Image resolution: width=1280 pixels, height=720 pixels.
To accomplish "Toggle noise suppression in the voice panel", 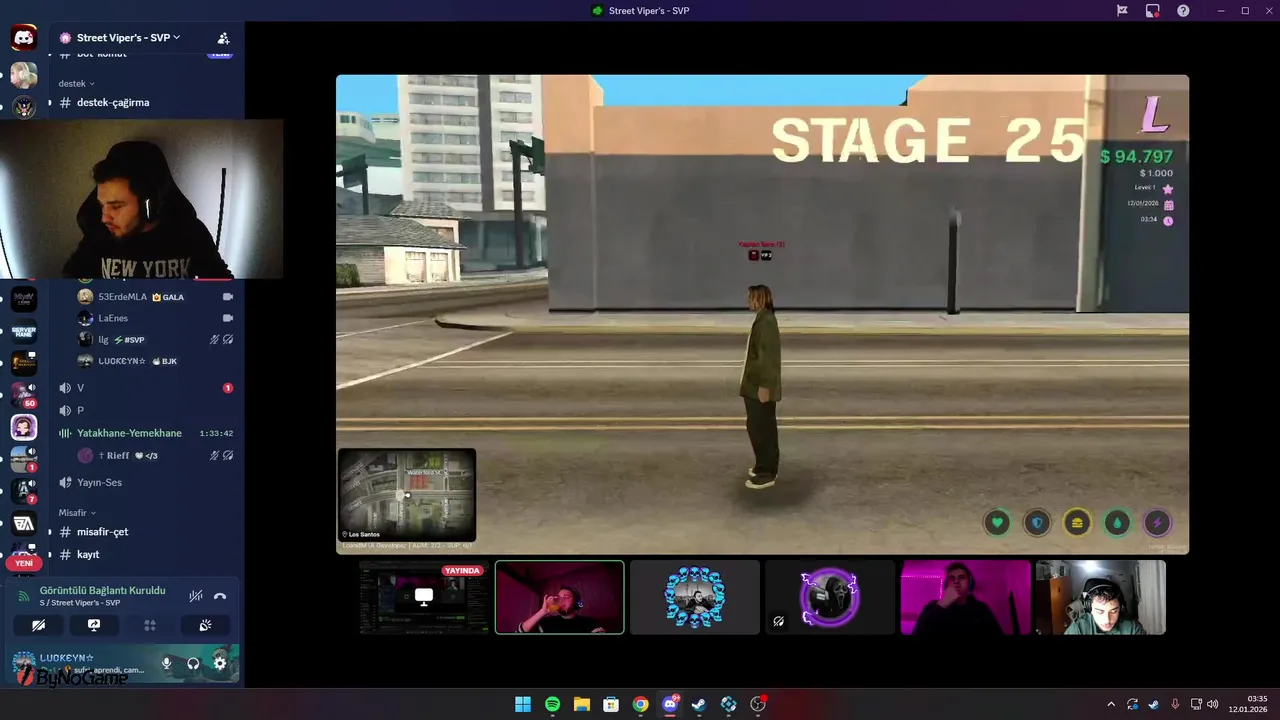I will (x=196, y=596).
